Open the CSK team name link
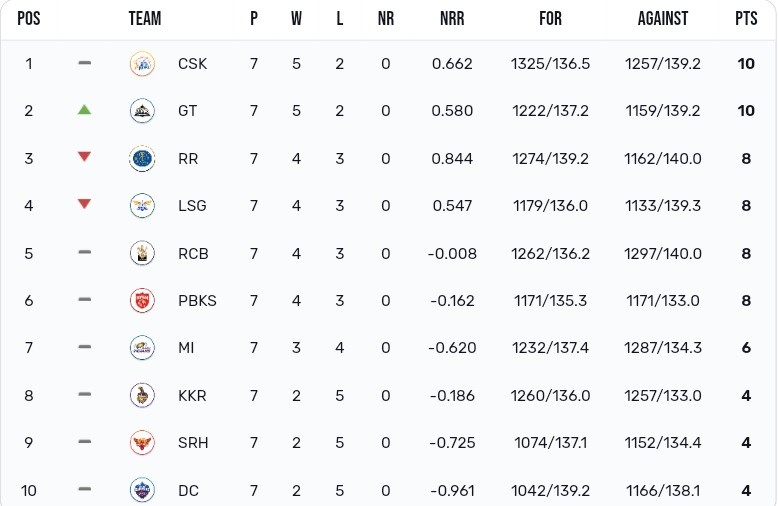Screen dimensions: 778x506 (x=193, y=64)
